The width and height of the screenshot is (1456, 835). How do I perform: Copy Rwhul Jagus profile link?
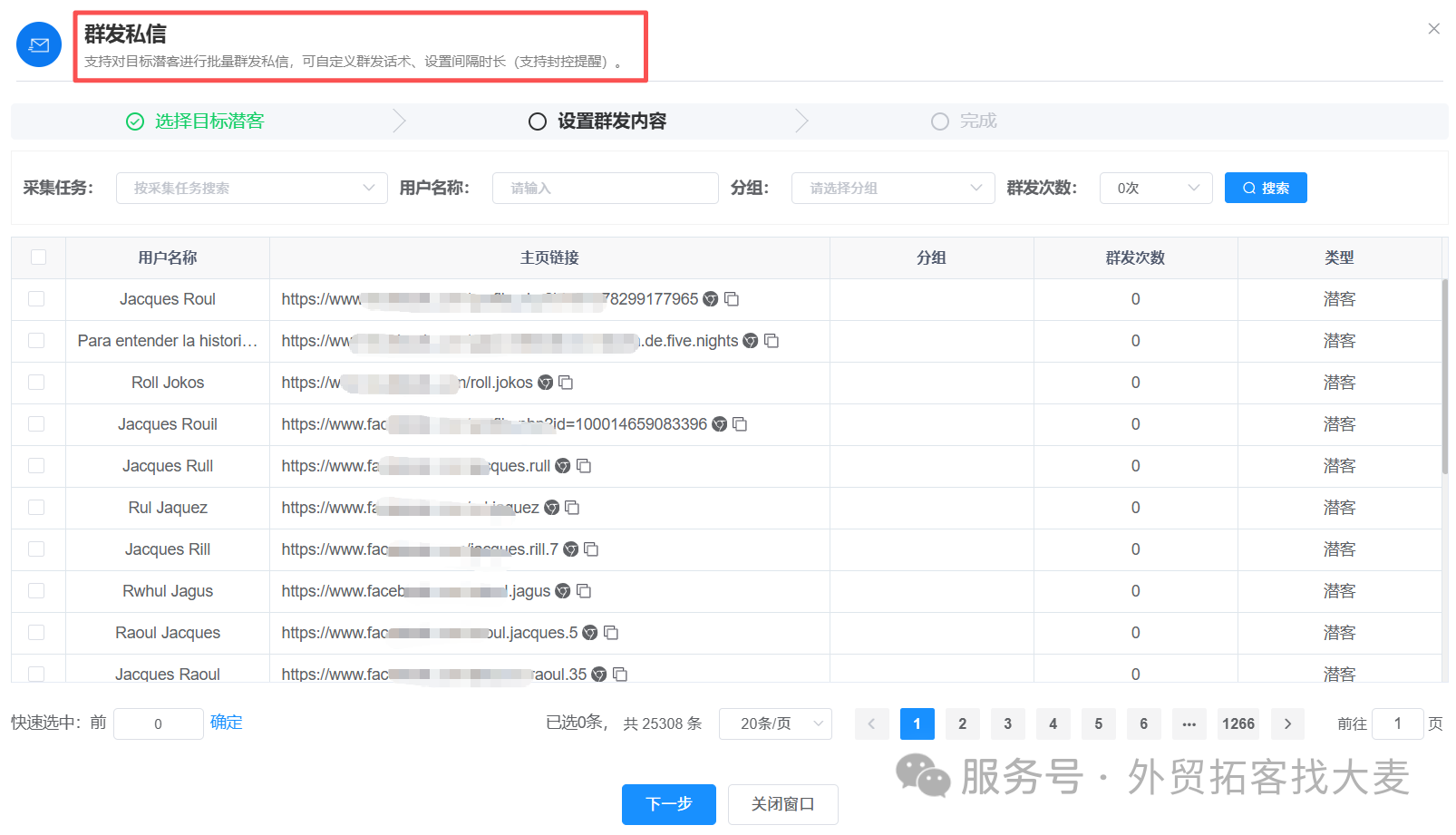(584, 591)
